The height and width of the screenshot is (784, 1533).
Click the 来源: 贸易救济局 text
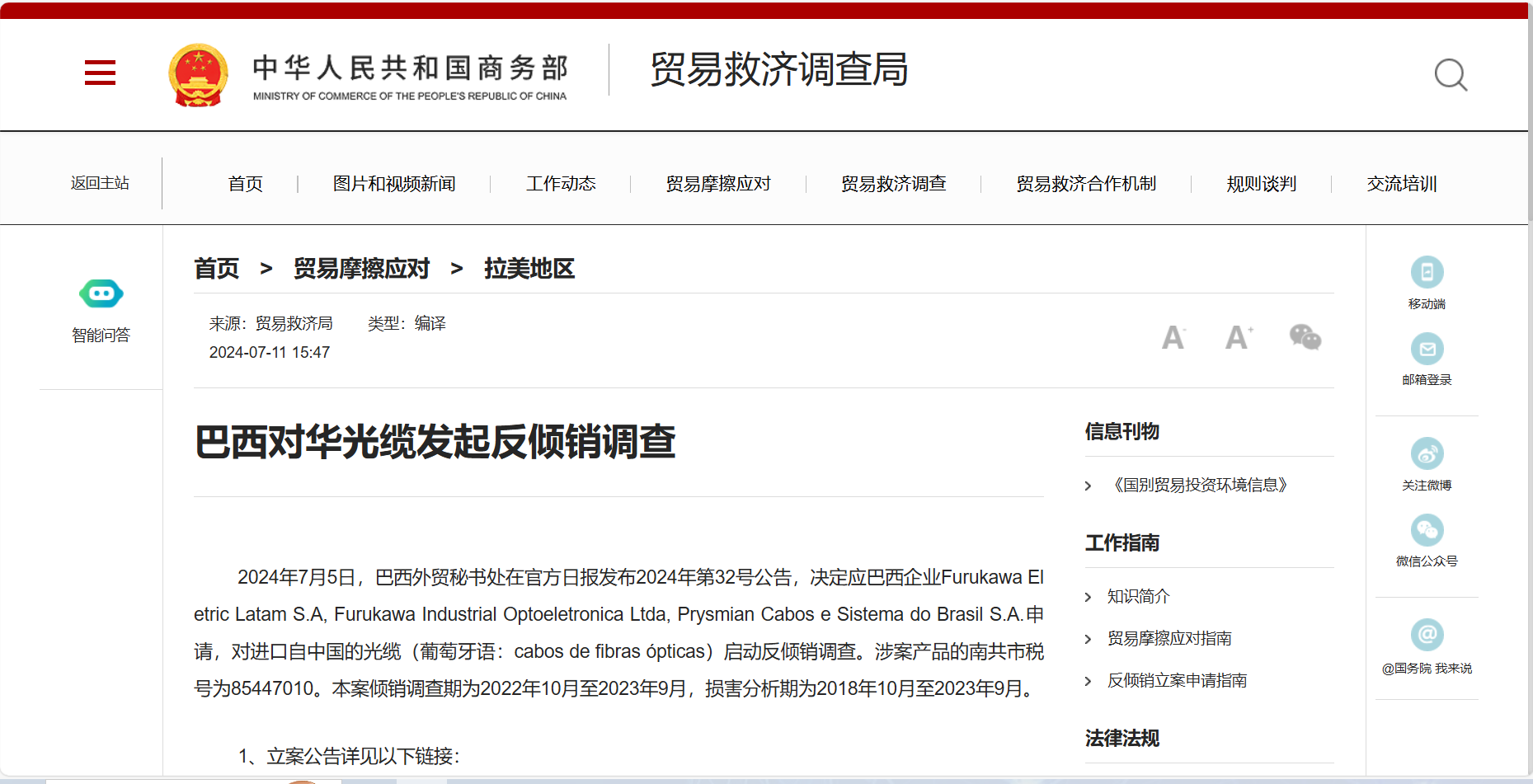coord(271,323)
